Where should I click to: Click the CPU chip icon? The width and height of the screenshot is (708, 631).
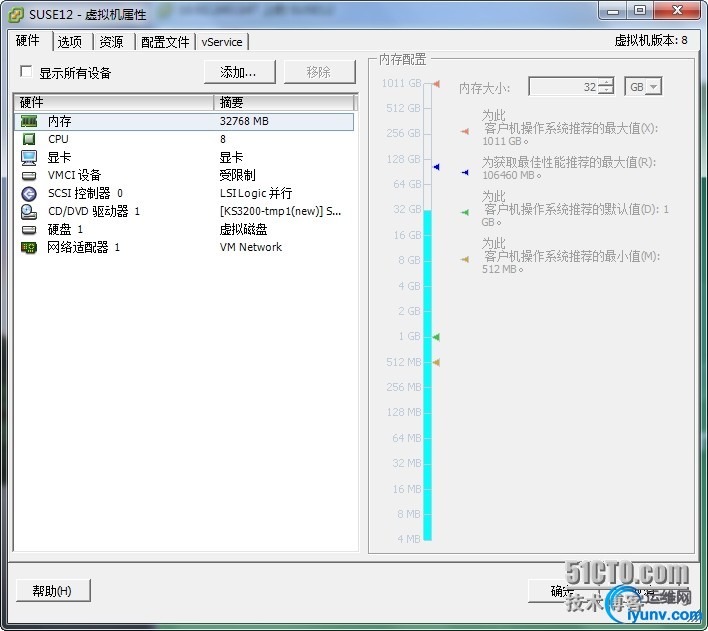coord(29,139)
